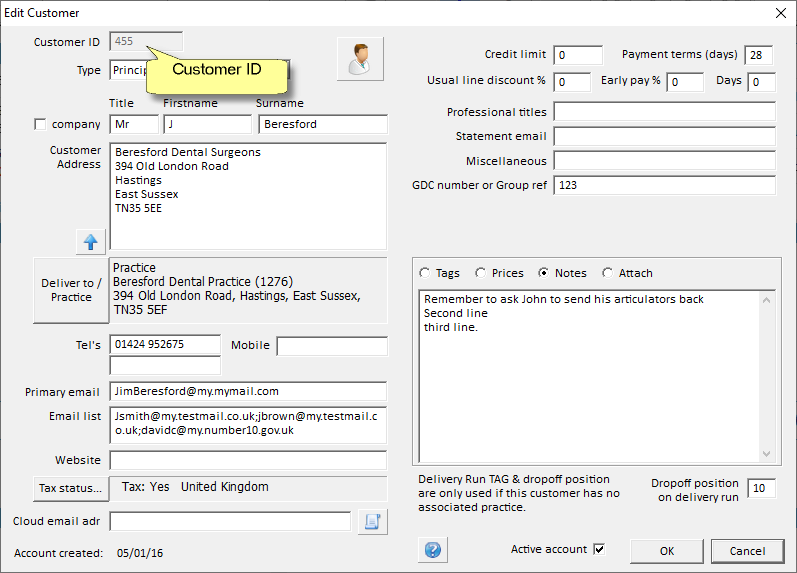Click into the Surname field containing Beresford
Screen dimensions: 797x573
[322, 125]
